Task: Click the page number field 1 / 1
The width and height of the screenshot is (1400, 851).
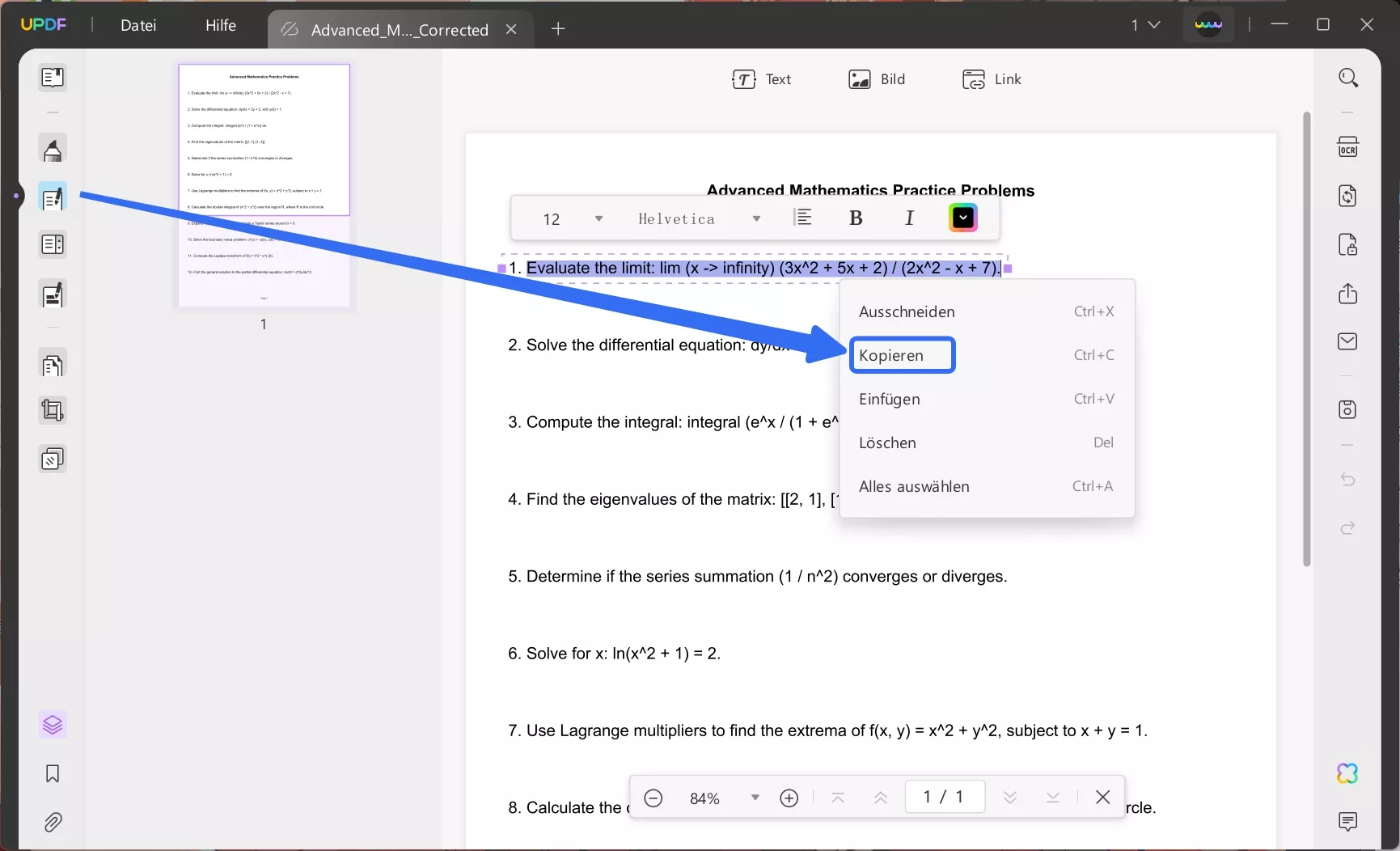Action: [944, 797]
